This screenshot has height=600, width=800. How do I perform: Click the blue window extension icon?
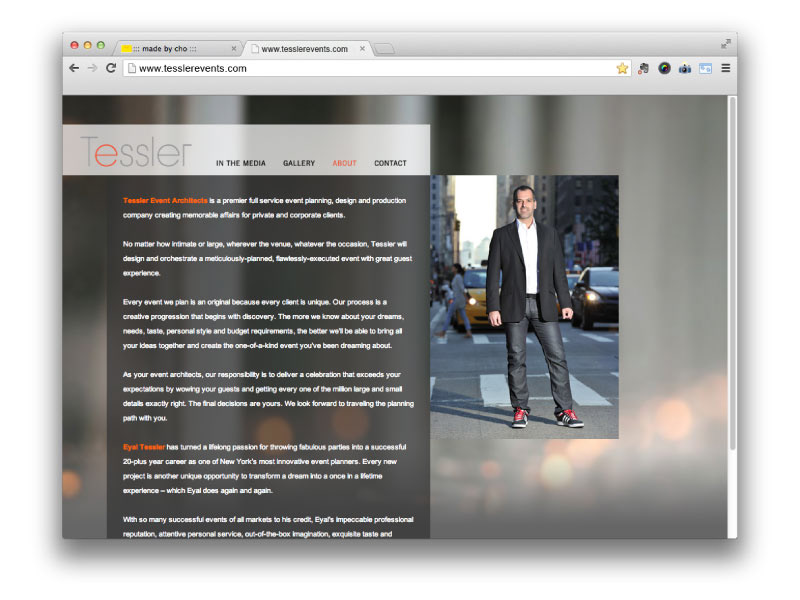click(x=705, y=68)
